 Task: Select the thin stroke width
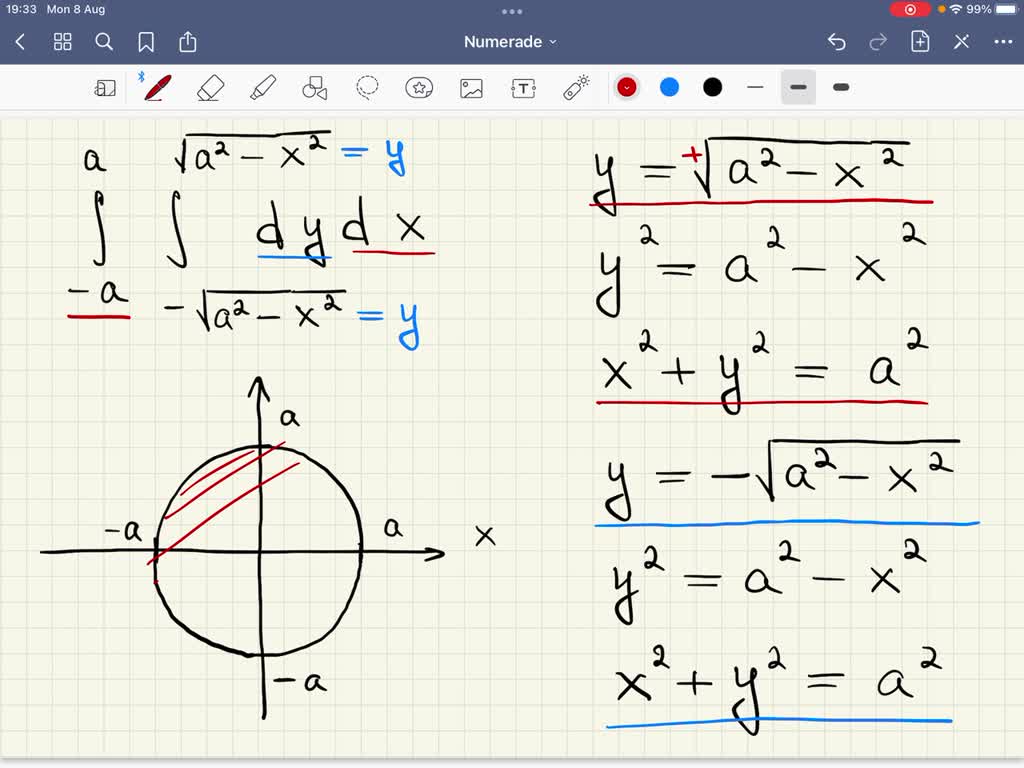755,87
